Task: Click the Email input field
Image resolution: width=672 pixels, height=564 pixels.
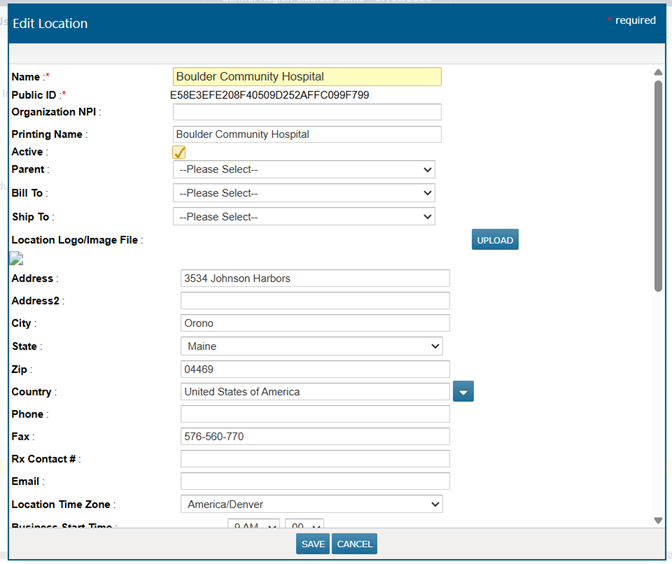Action: coord(314,482)
